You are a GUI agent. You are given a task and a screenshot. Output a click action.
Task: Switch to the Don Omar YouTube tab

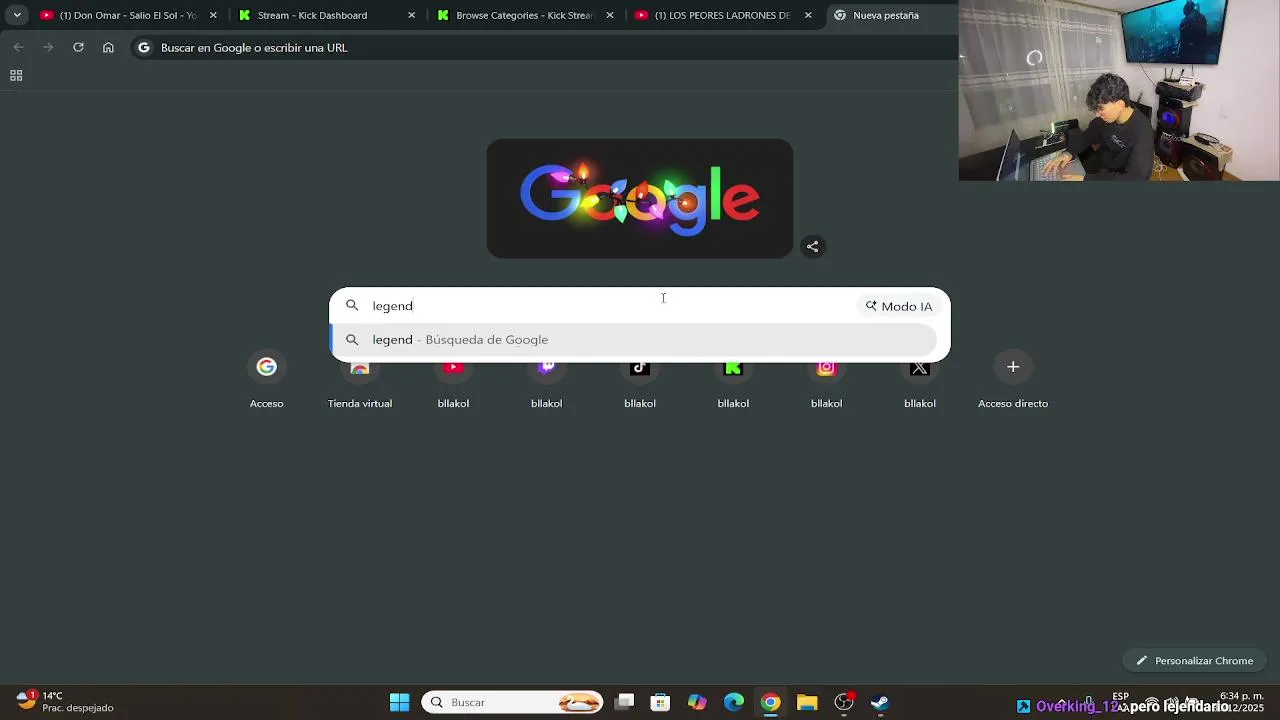(128, 15)
